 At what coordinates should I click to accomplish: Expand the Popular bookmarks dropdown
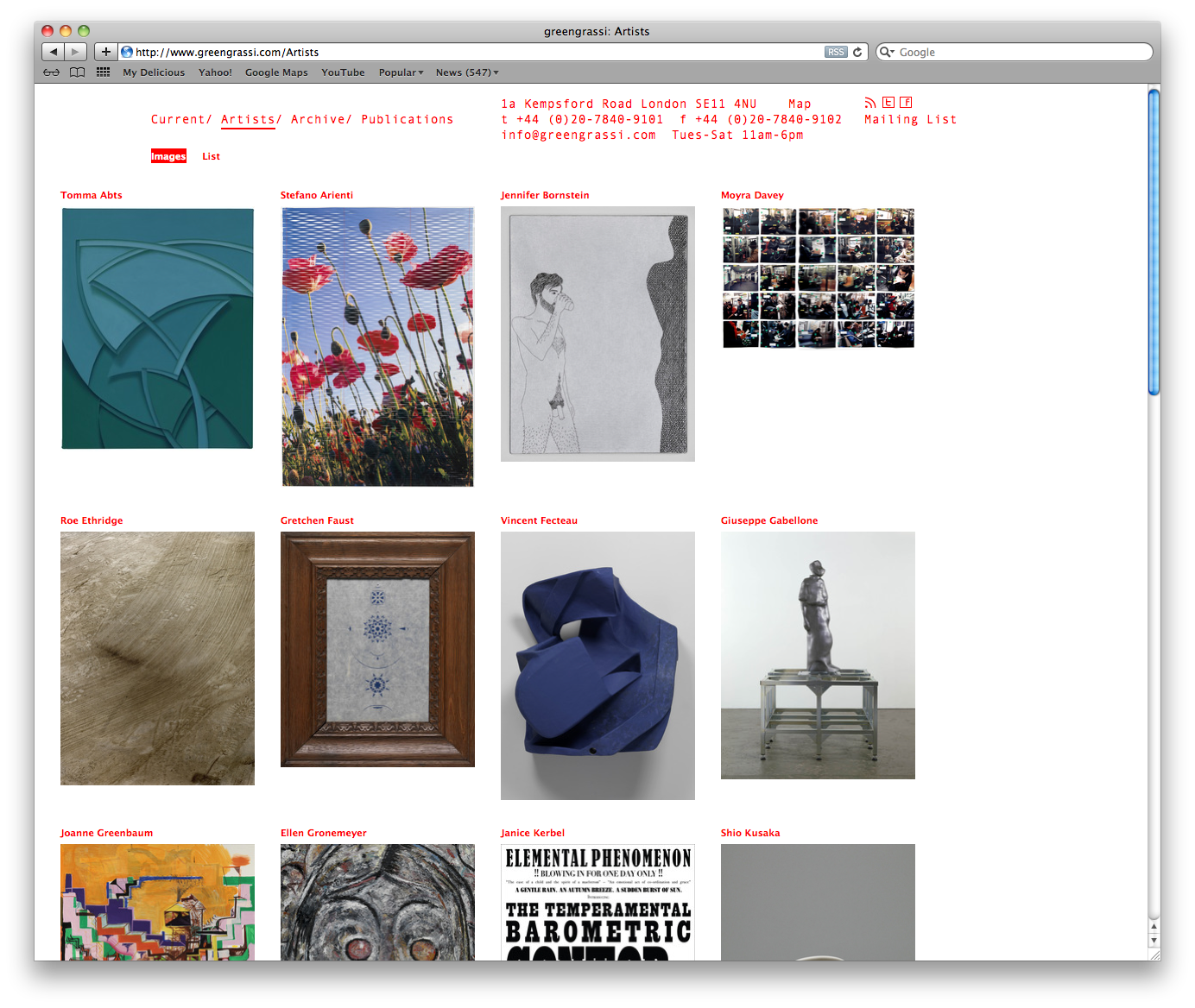pos(401,72)
